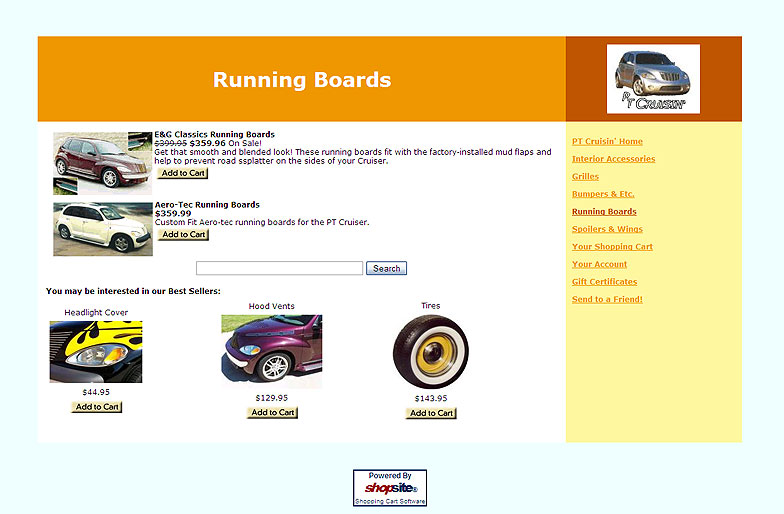Open the Tires product image
The image size is (784, 514).
pyautogui.click(x=430, y=351)
